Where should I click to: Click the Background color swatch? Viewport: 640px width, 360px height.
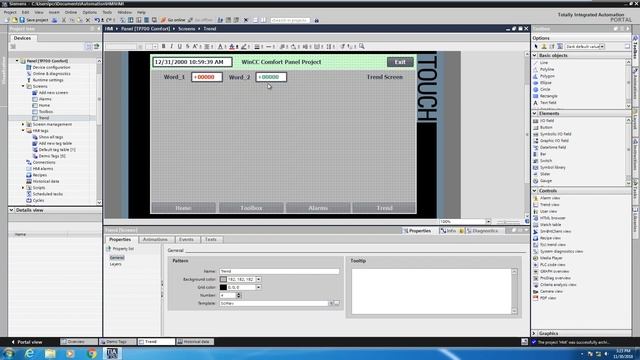tap(223, 279)
